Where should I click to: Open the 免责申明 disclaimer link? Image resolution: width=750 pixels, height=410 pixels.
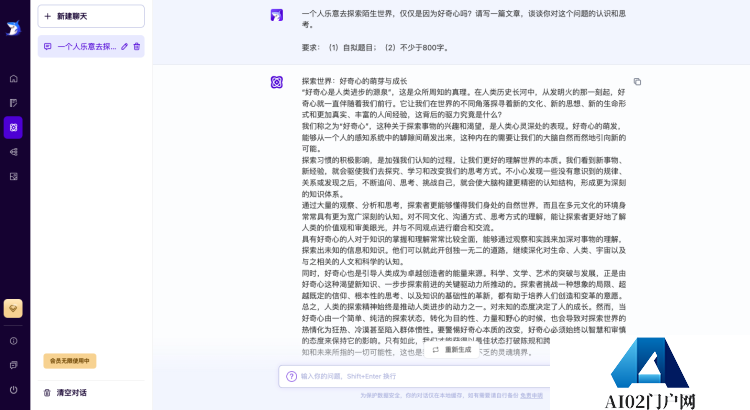coord(531,396)
